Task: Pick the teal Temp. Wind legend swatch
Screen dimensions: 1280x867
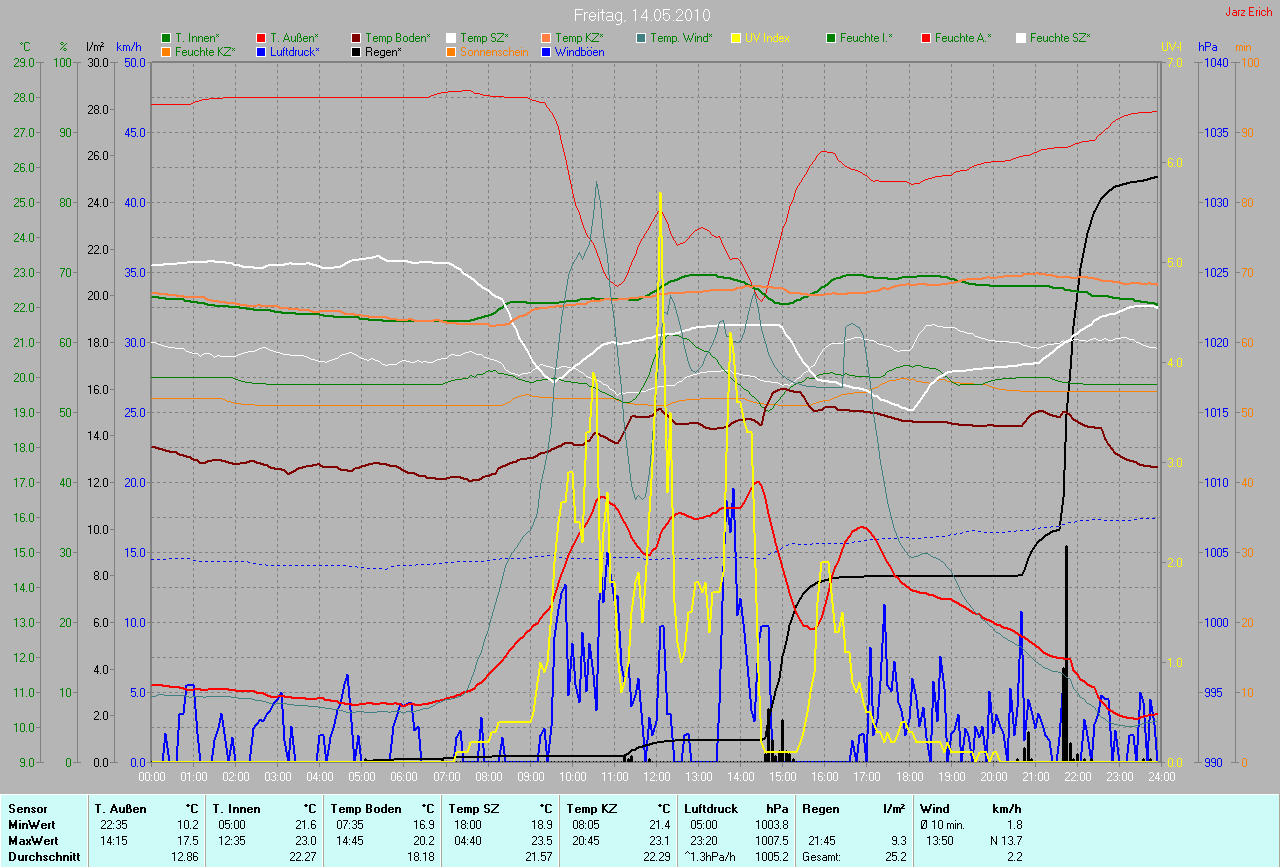Action: coord(641,38)
